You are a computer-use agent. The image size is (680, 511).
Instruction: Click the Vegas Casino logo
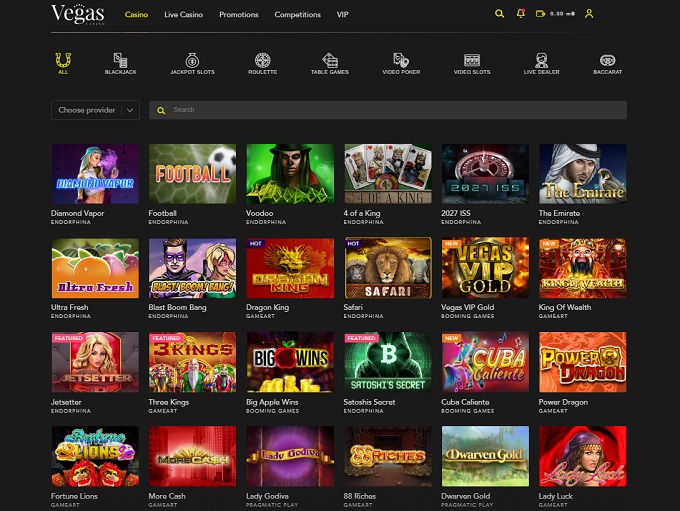[x=78, y=14]
